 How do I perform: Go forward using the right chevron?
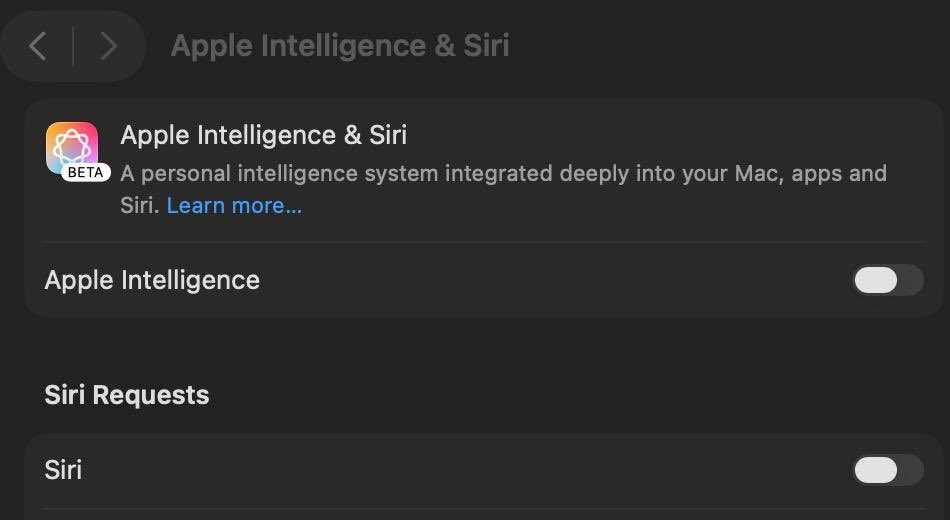pos(109,46)
